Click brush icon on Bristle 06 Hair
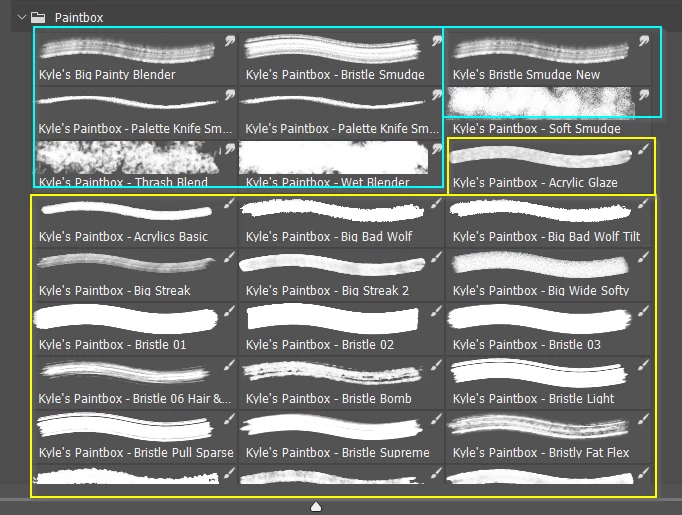The width and height of the screenshot is (682, 515). [230, 365]
